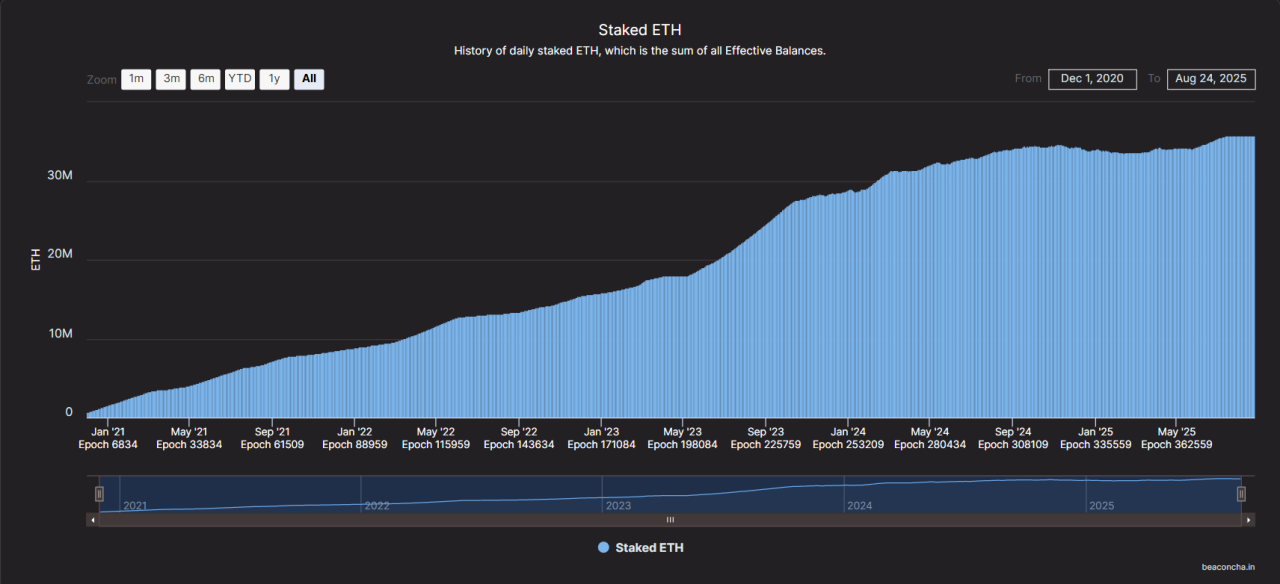Activate the All zoom range button
This screenshot has height=584, width=1280.
309,79
